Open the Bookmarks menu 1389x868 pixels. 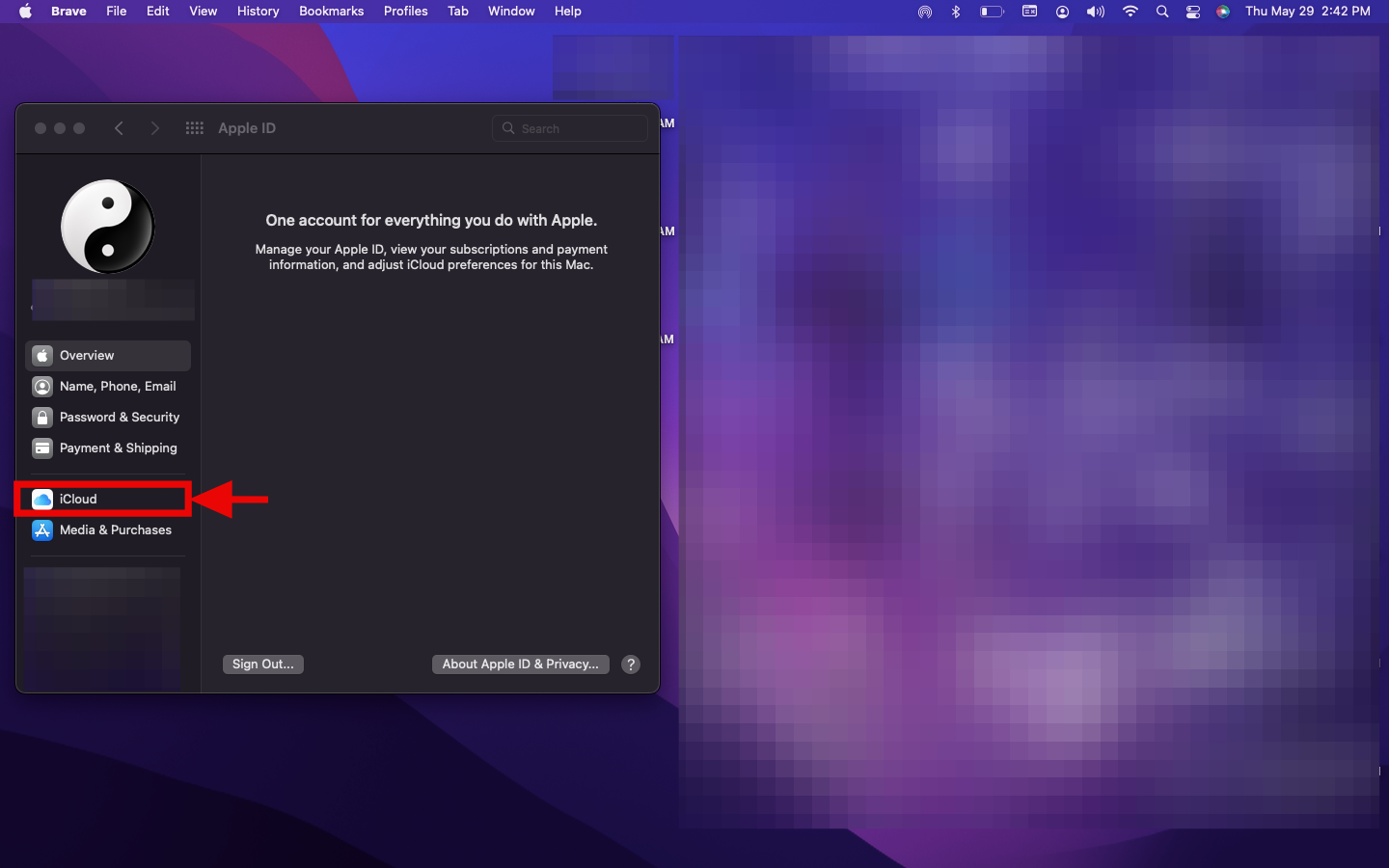click(x=331, y=12)
